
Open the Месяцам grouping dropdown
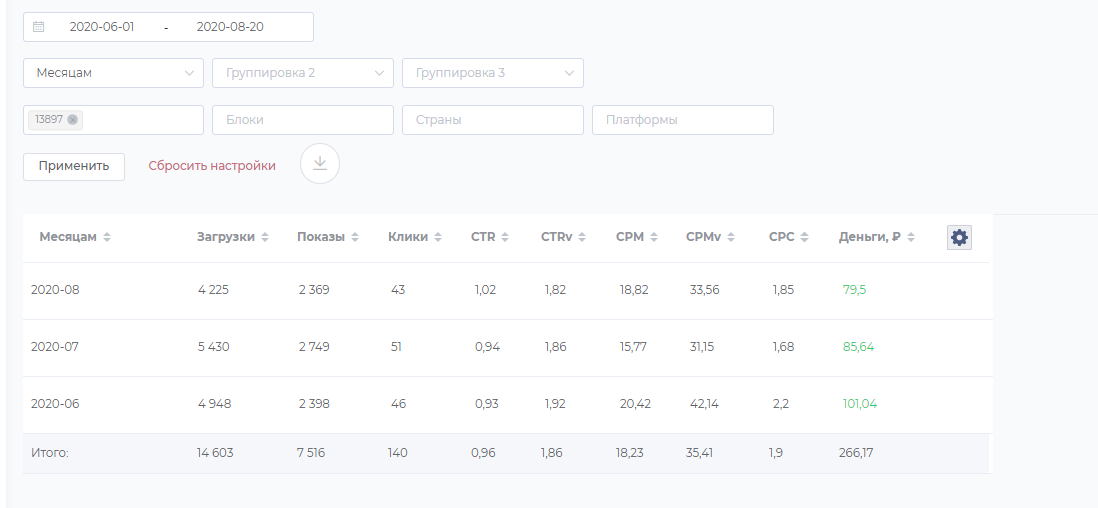click(x=113, y=73)
